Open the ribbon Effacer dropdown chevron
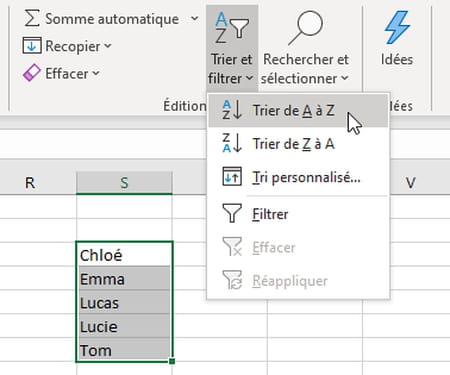Image resolution: width=450 pixels, height=375 pixels. [x=96, y=73]
